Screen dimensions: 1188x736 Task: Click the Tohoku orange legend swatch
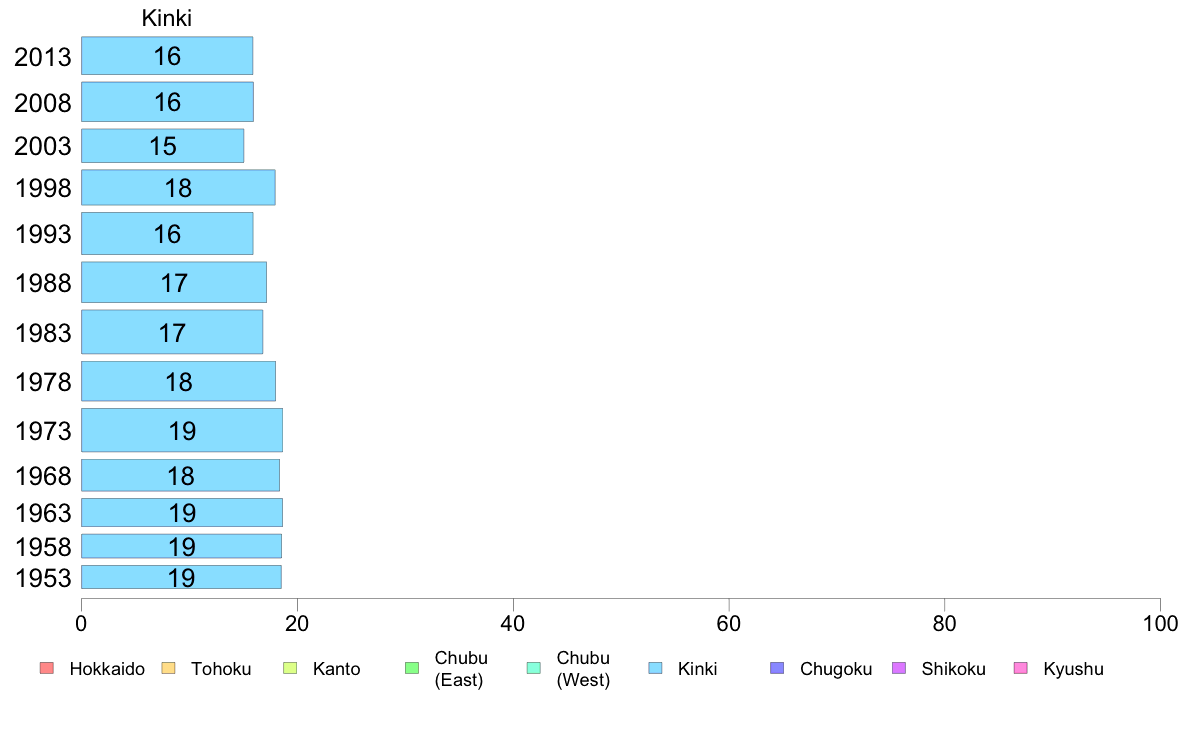[x=168, y=668]
